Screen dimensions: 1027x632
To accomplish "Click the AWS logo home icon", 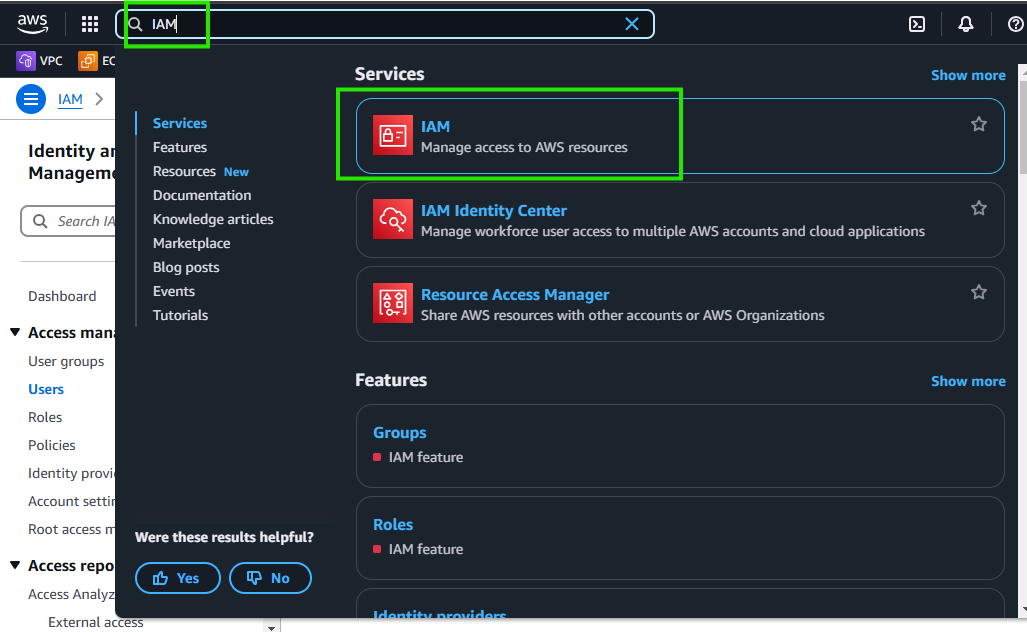I will (32, 24).
